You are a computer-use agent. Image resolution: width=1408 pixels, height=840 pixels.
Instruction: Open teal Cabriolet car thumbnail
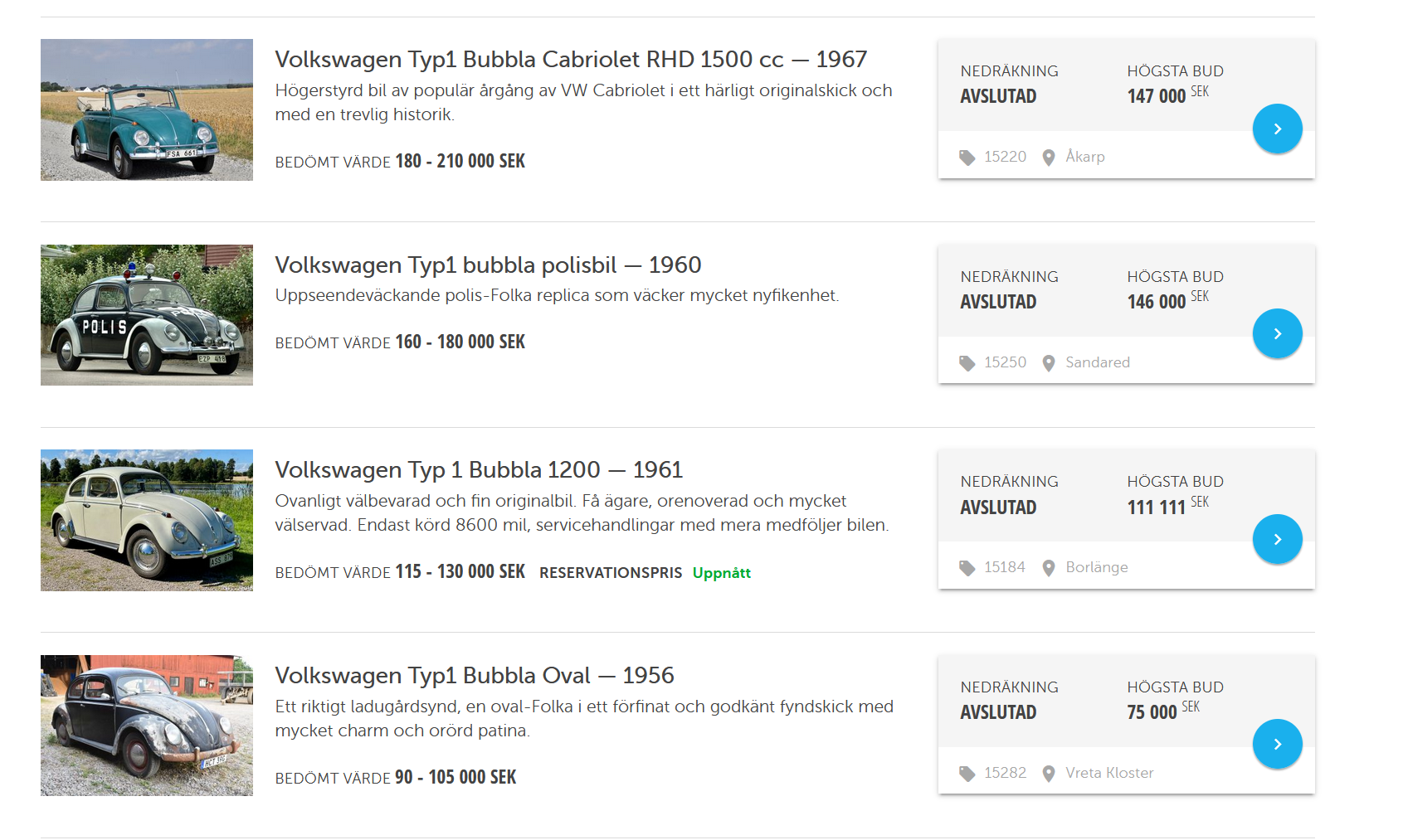147,109
